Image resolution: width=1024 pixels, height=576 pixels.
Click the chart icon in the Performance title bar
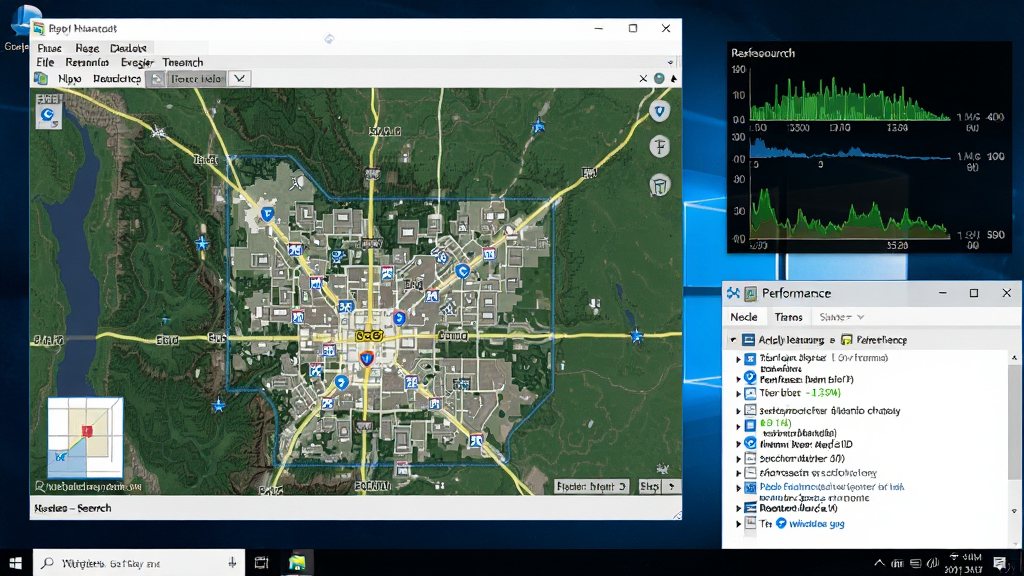pyautogui.click(x=751, y=293)
